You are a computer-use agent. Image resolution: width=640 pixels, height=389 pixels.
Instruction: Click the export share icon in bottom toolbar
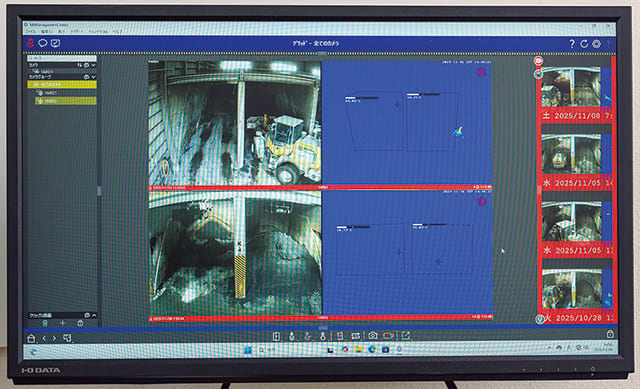(405, 336)
